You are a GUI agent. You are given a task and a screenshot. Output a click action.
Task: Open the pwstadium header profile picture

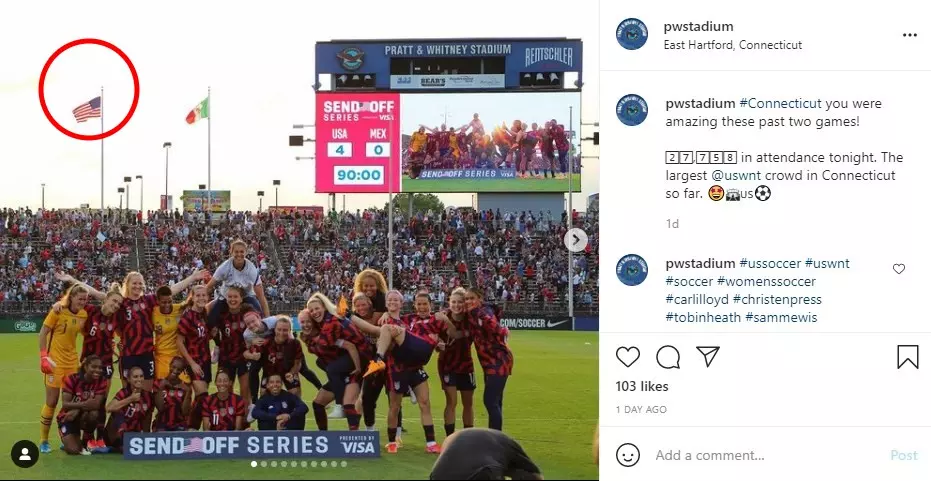(632, 34)
